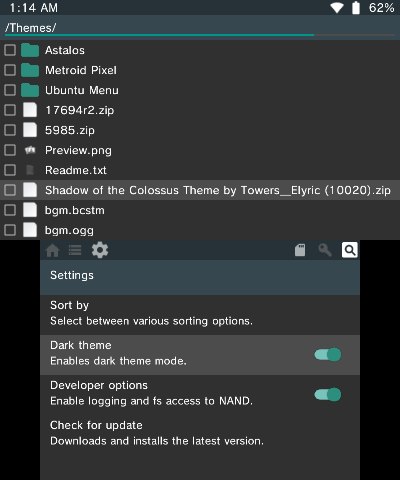Select the 17694r2.zip file entry
The image size is (400, 480).
(200, 110)
